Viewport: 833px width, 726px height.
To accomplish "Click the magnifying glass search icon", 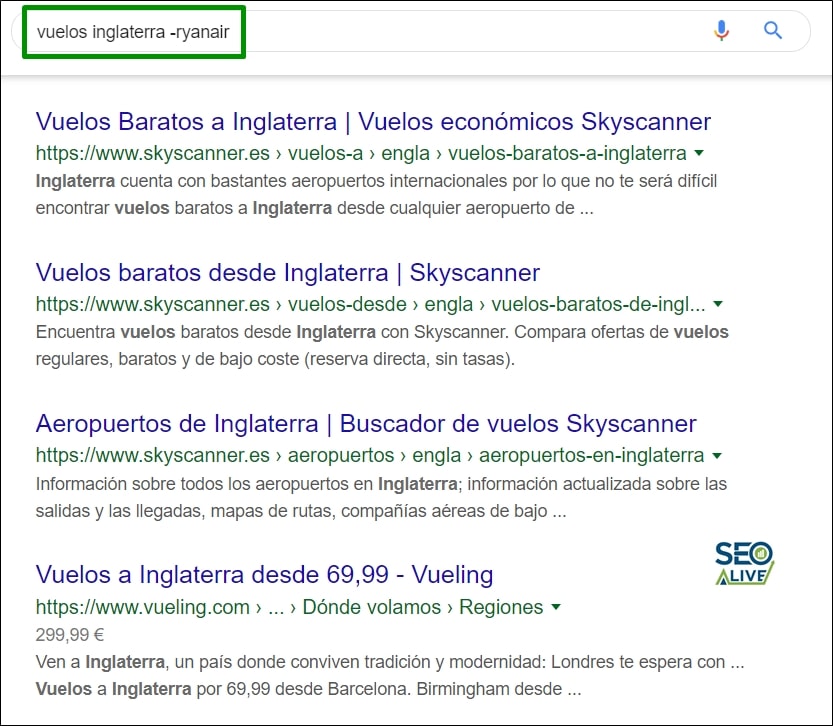I will [773, 31].
